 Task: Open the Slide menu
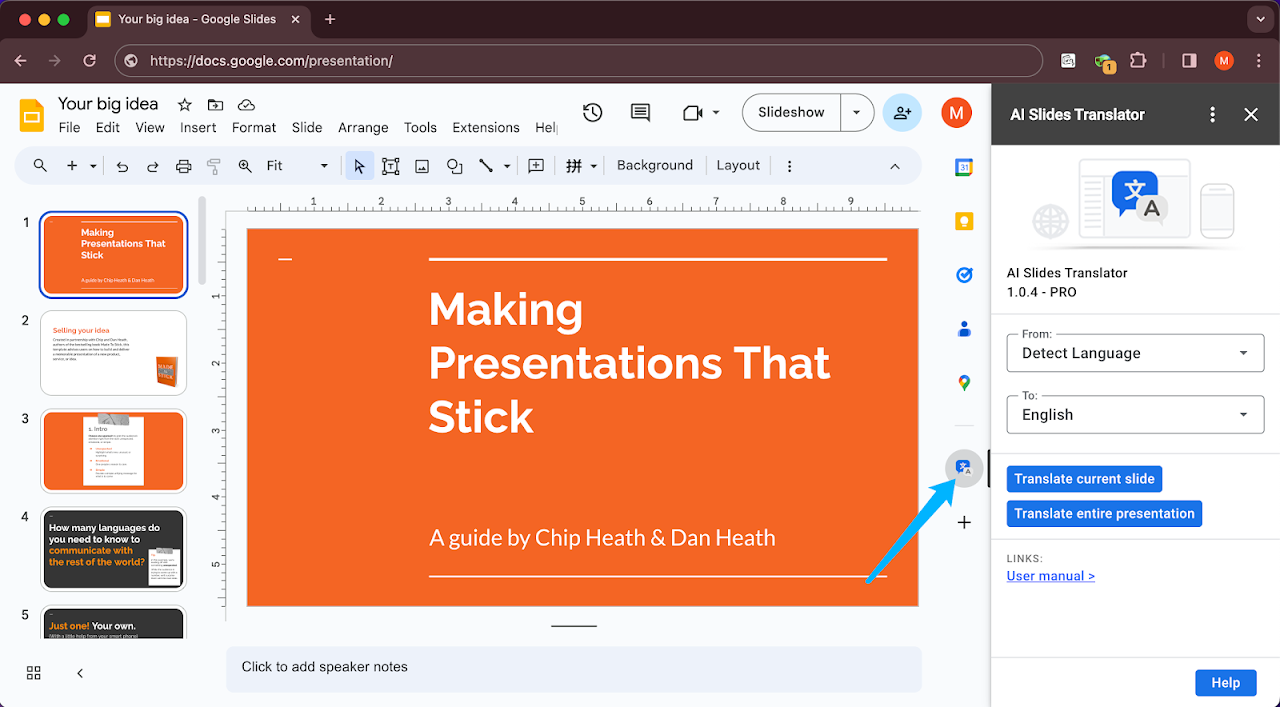(x=307, y=128)
